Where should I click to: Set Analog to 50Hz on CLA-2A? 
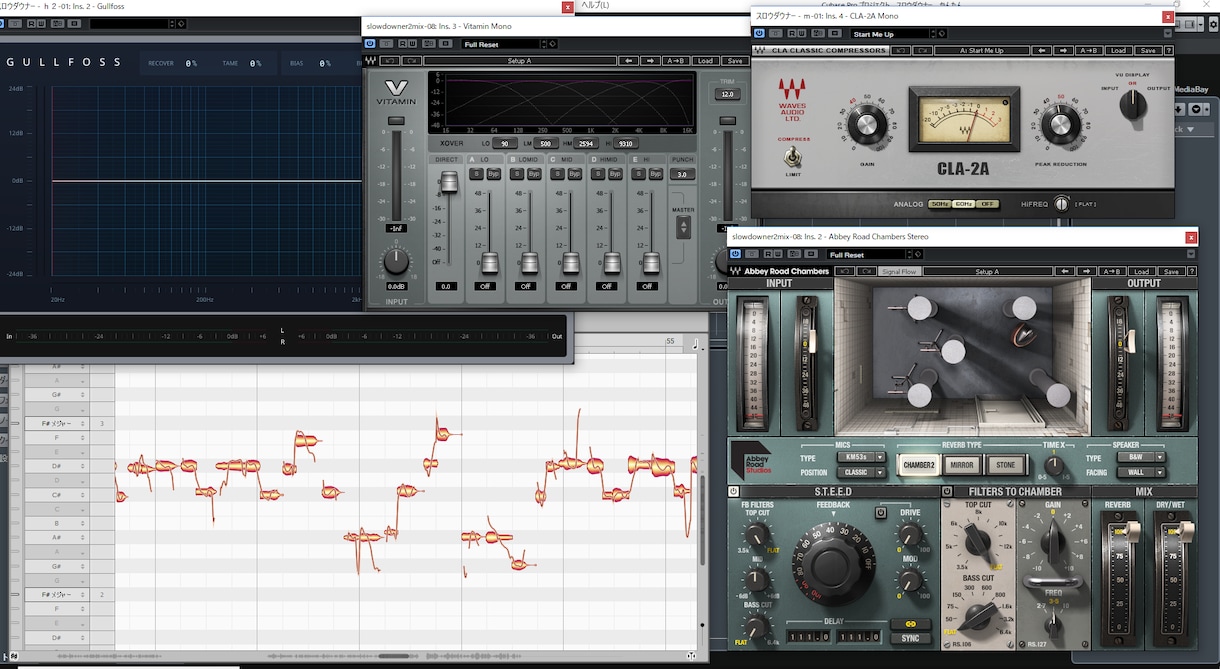tap(940, 204)
